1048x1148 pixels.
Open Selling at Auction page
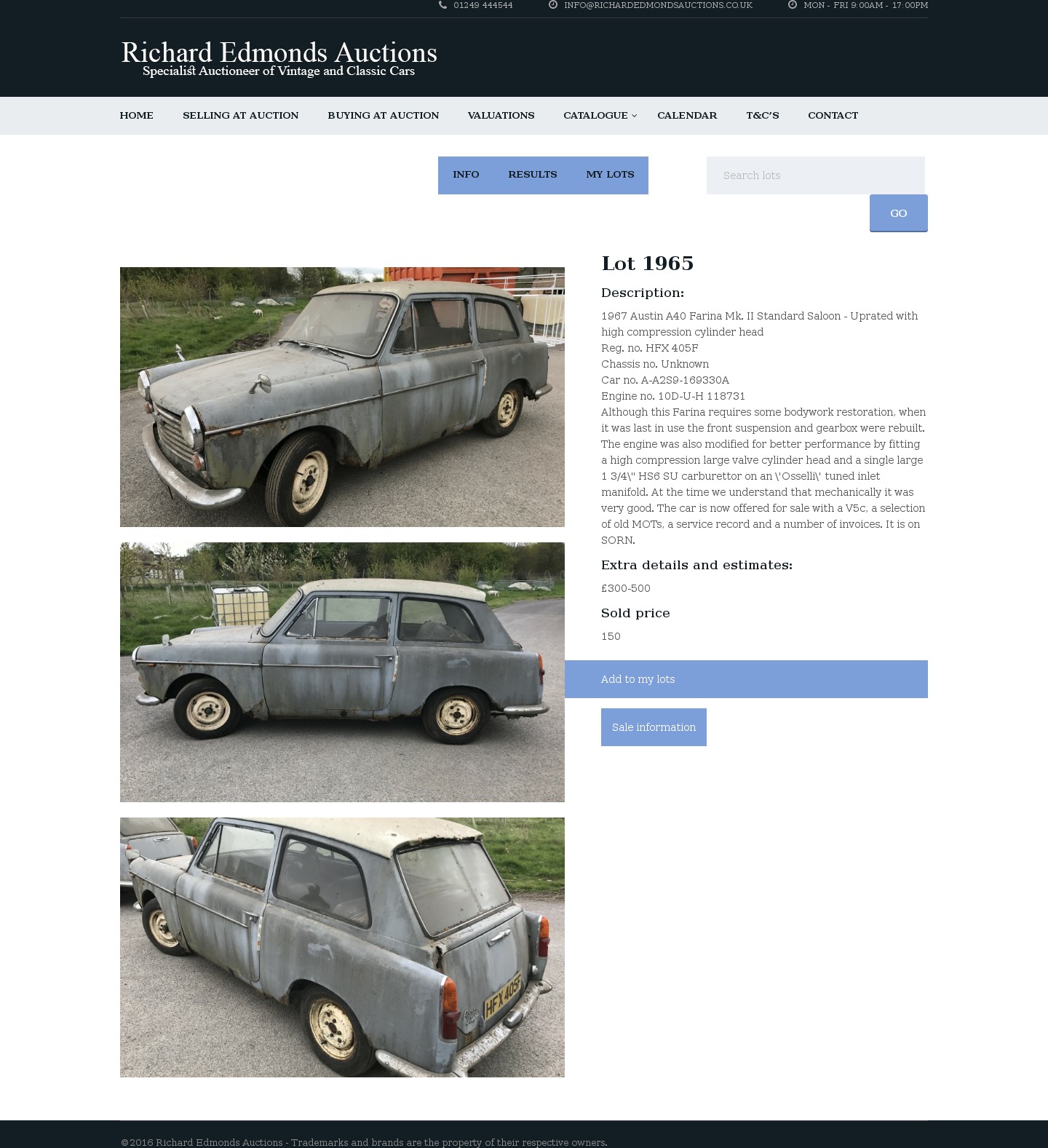coord(241,116)
